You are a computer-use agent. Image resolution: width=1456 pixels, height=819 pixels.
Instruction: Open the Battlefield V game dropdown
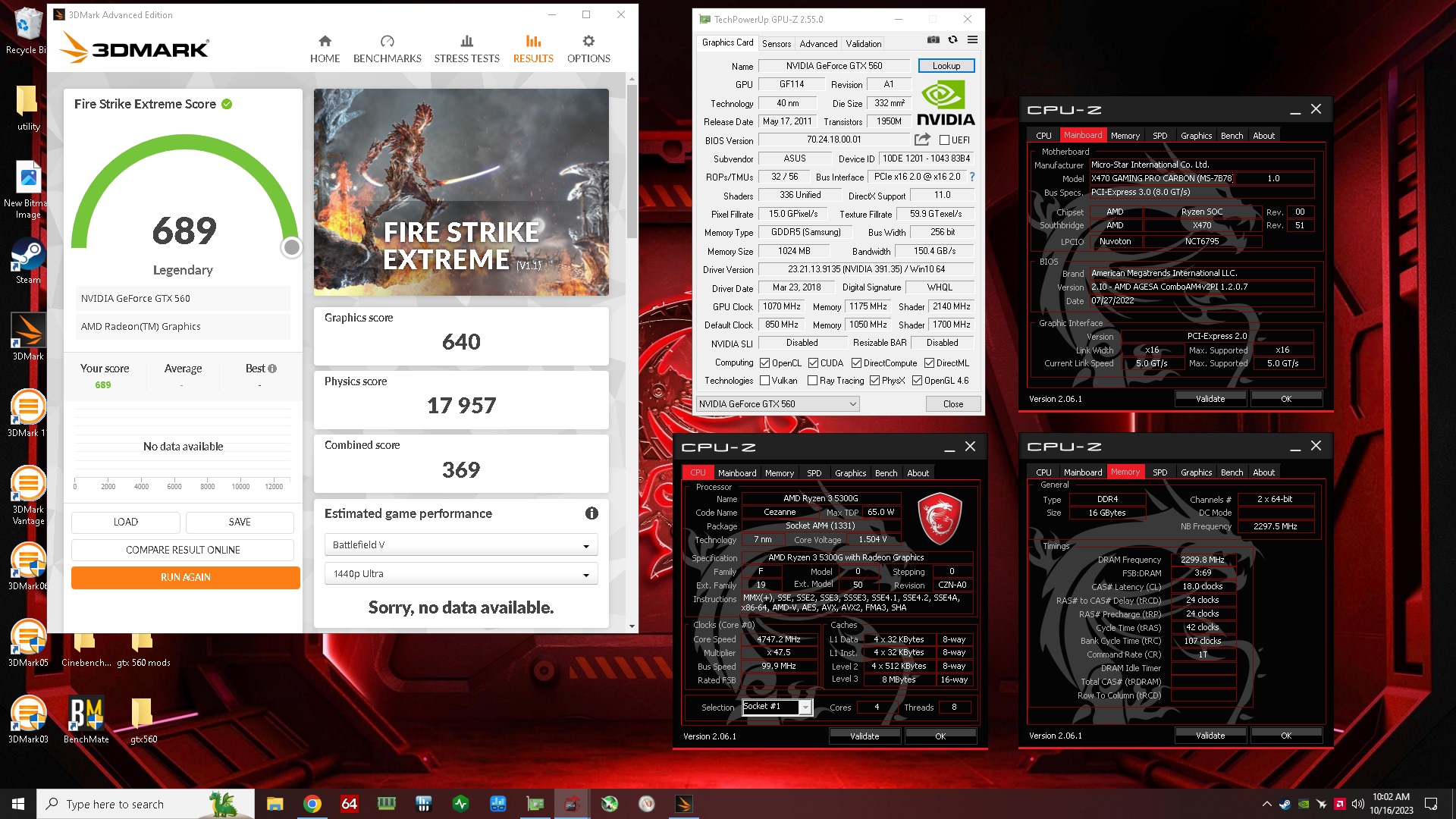[461, 544]
